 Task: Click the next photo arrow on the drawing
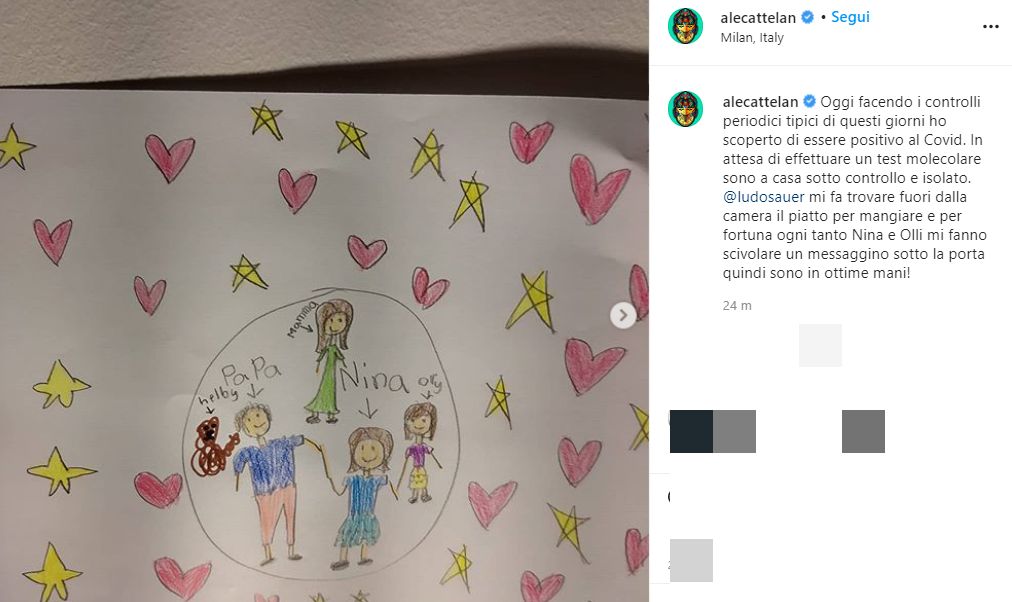623,316
